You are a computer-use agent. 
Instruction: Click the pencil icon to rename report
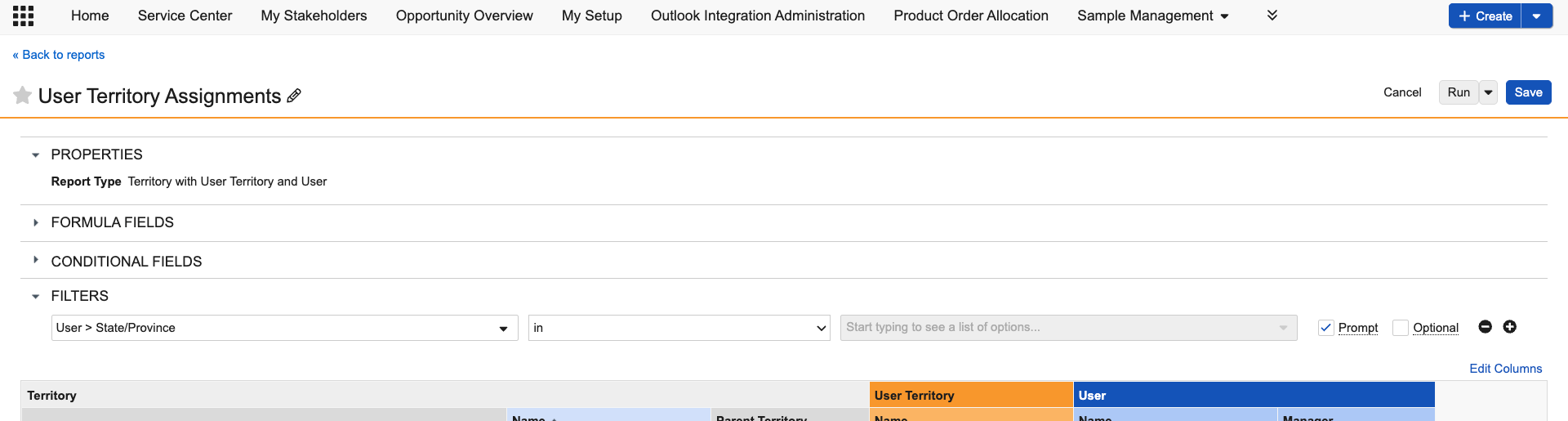point(294,96)
